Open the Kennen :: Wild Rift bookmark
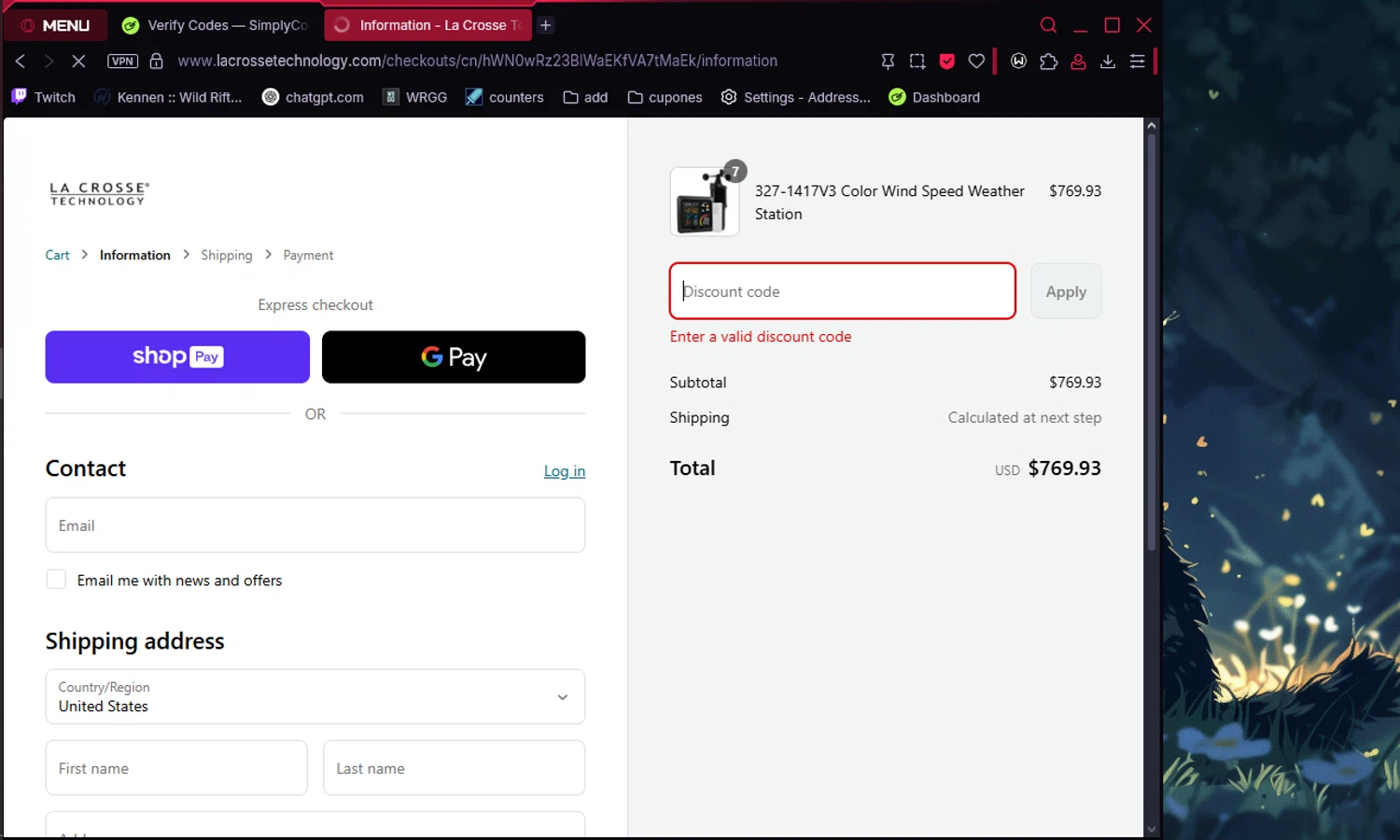1400x840 pixels. [x=169, y=97]
